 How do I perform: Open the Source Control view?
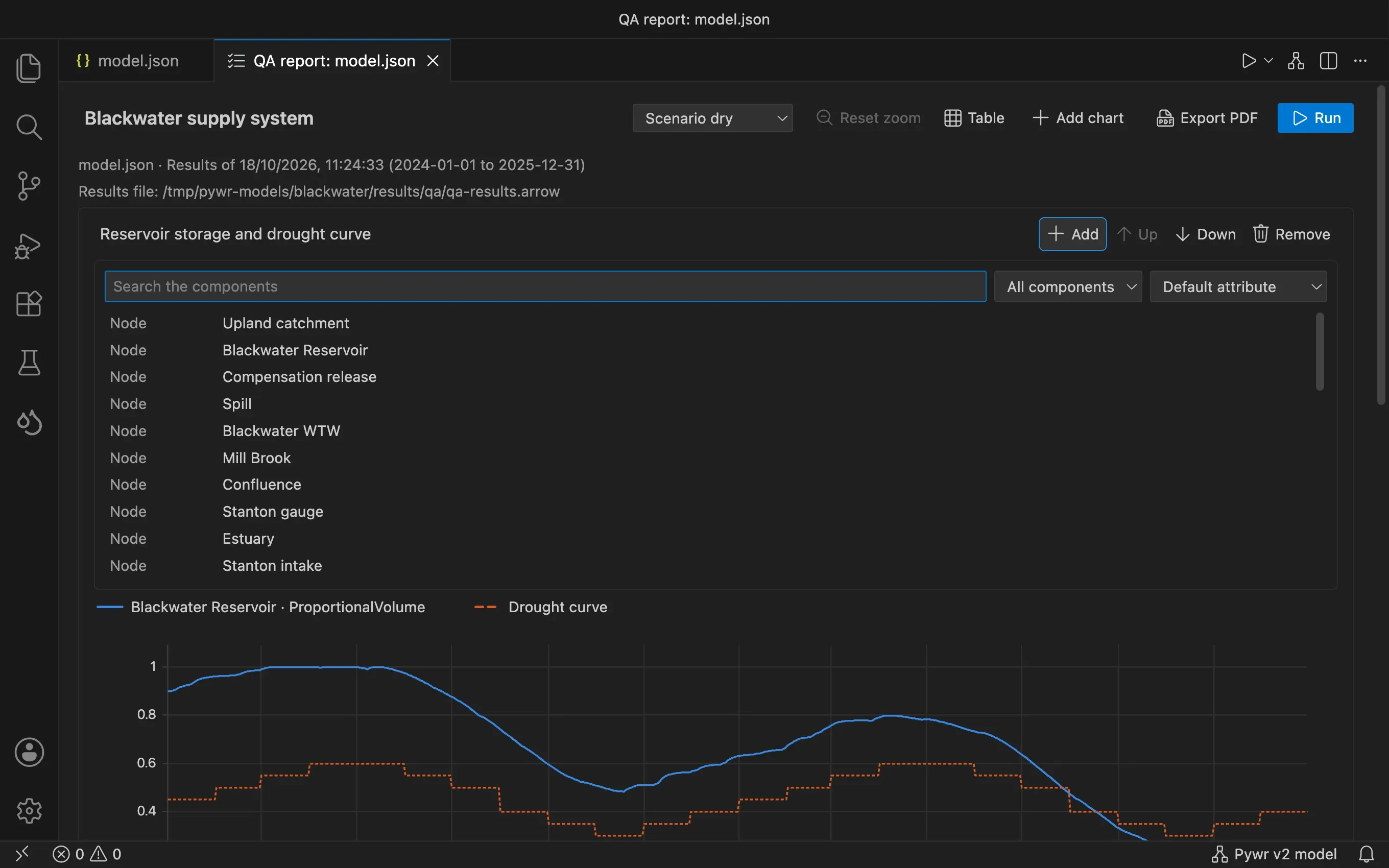29,186
